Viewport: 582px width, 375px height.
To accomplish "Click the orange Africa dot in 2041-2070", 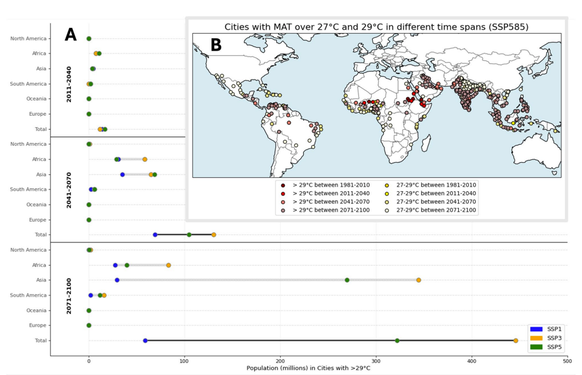I will (x=145, y=159).
